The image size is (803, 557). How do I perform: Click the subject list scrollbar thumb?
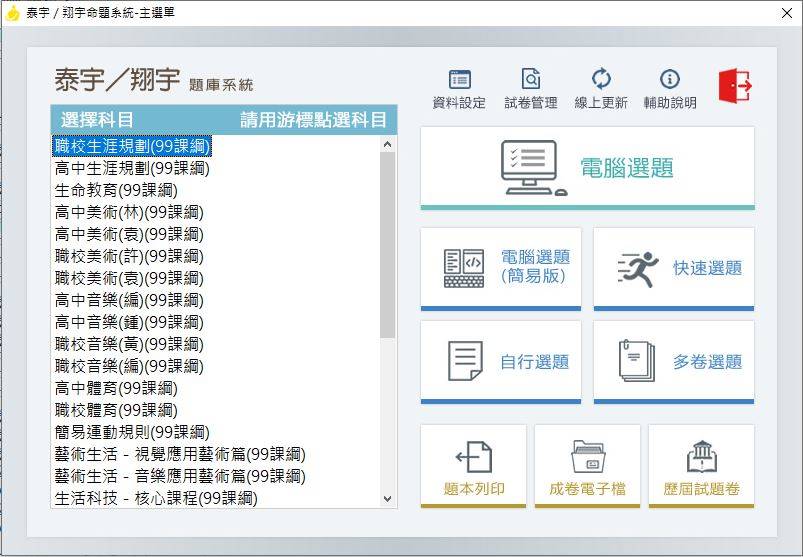click(x=388, y=245)
